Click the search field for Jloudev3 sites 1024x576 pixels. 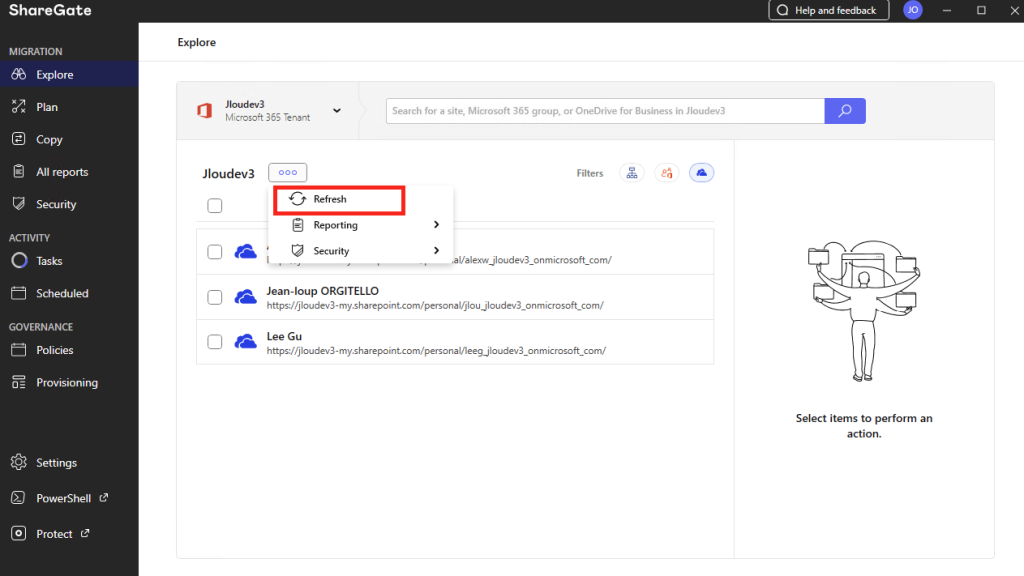coord(605,111)
